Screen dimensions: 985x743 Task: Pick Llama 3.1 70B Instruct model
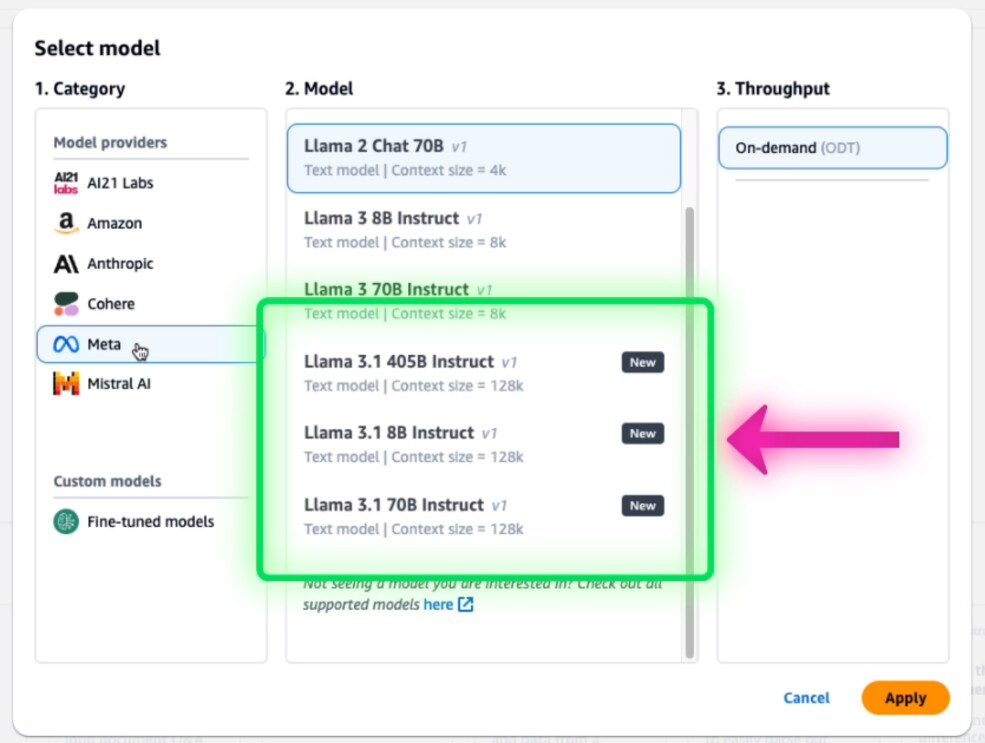pos(483,516)
